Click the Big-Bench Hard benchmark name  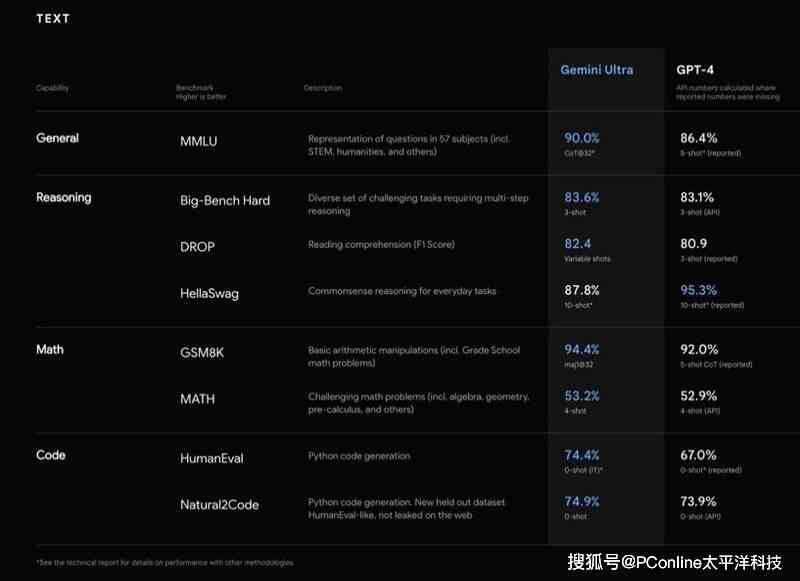coord(225,201)
